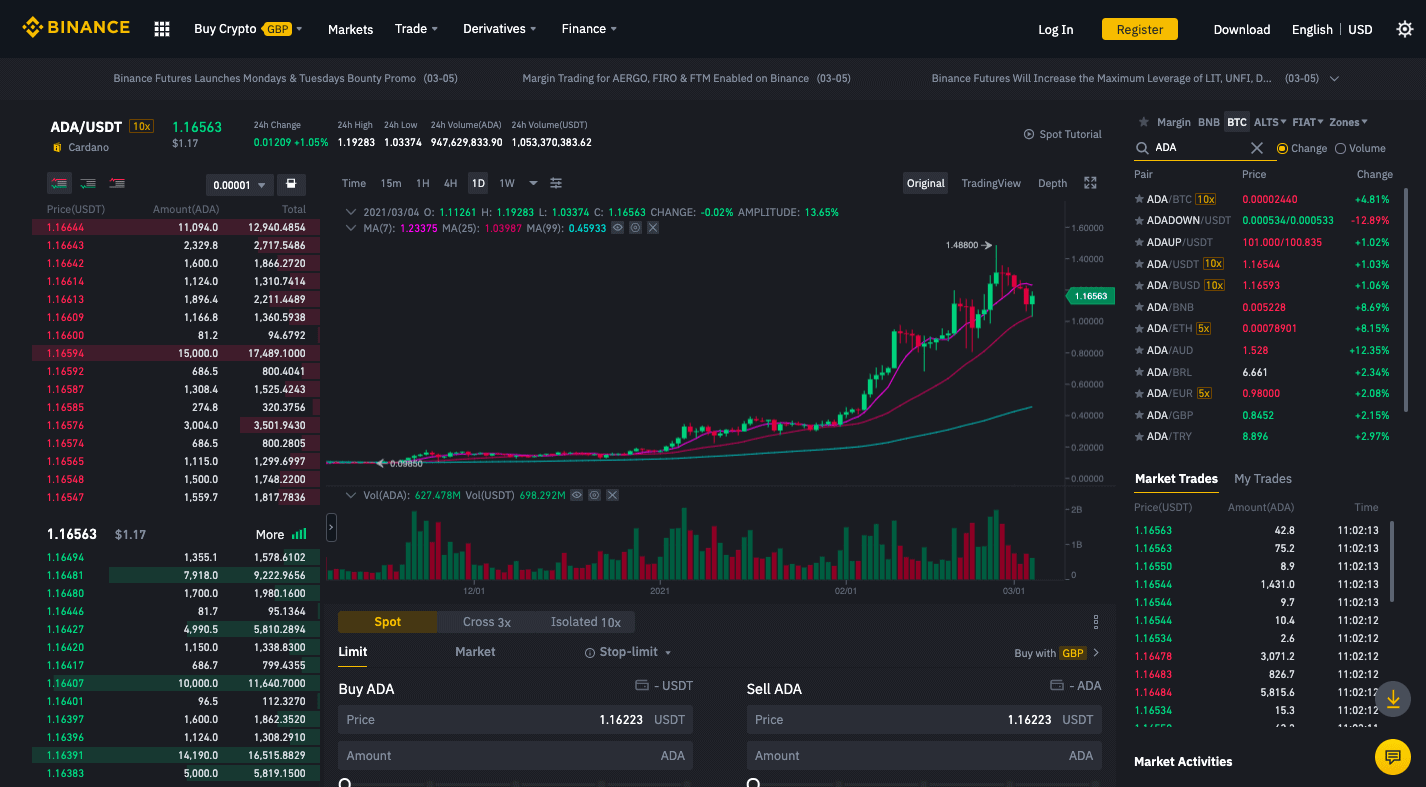
Task: Star the ADADOWN/USDT pair
Action: pyautogui.click(x=1139, y=220)
